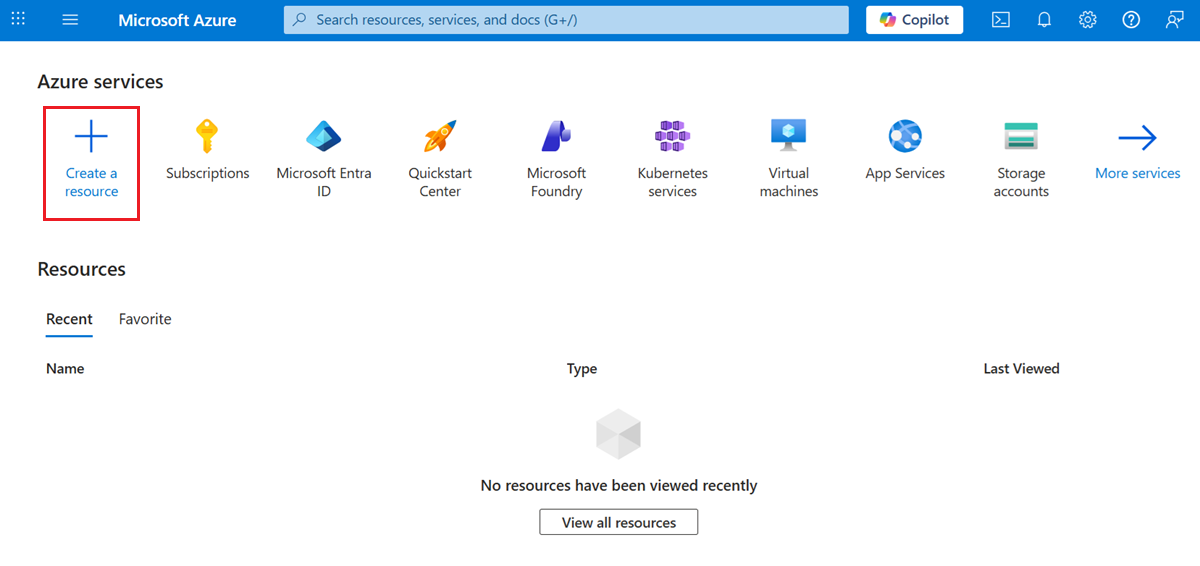Open App Services icon
The image size is (1200, 566).
(x=905, y=136)
